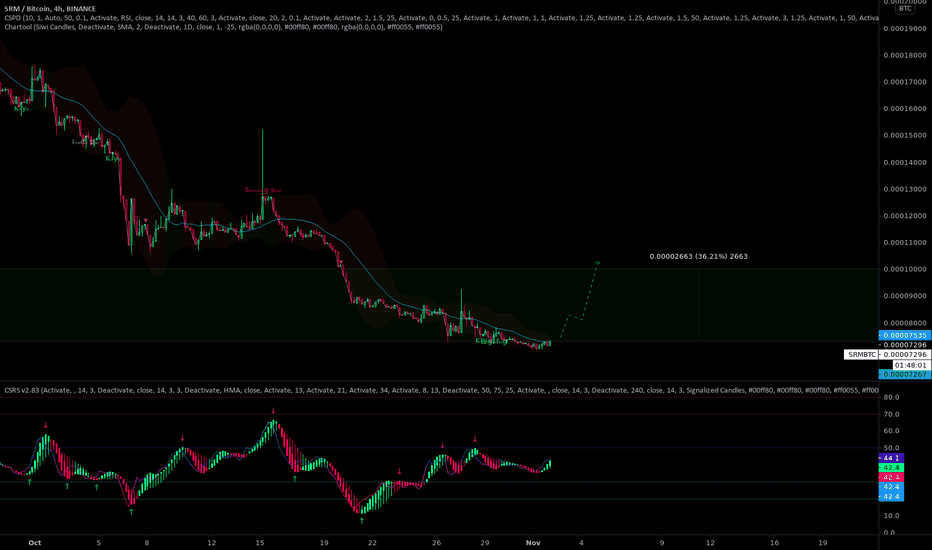Click the 0.00015000 price axis label
This screenshot has width=932, height=550.
tap(905, 135)
